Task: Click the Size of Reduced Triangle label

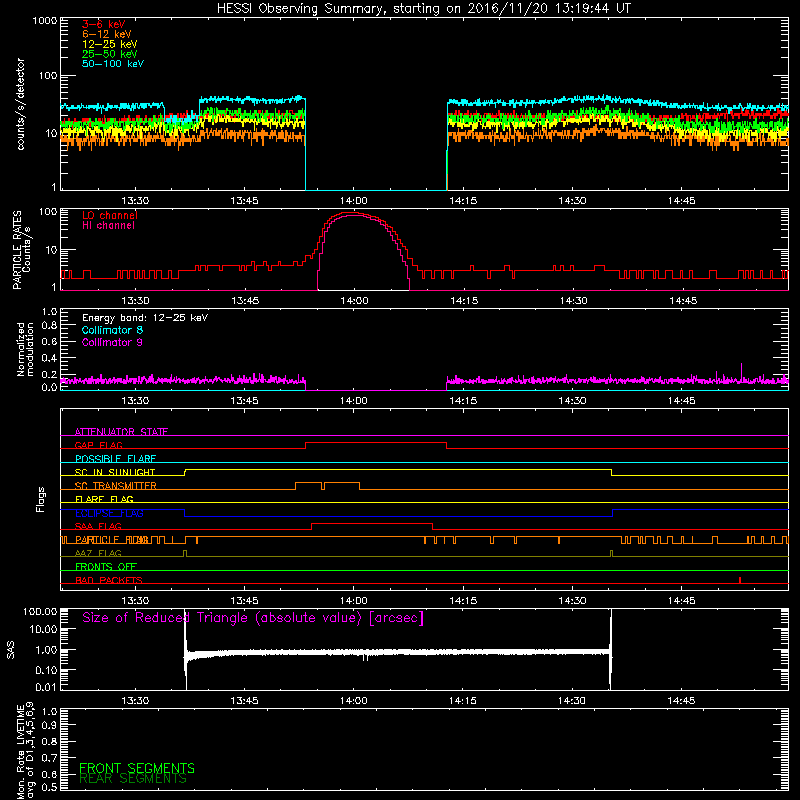Action: pyautogui.click(x=253, y=618)
